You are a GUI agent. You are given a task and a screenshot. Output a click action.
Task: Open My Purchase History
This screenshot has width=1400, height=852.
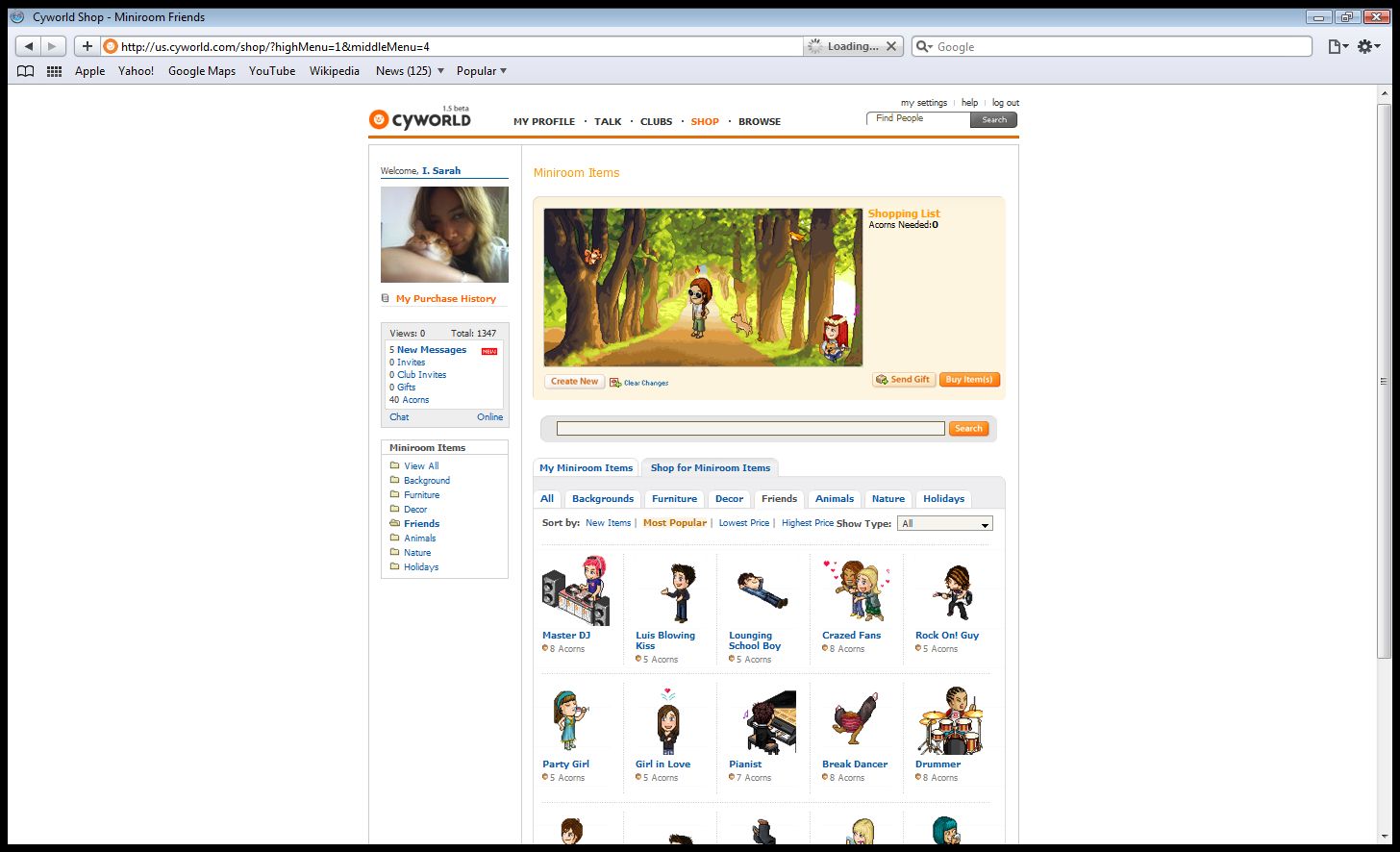tap(445, 299)
